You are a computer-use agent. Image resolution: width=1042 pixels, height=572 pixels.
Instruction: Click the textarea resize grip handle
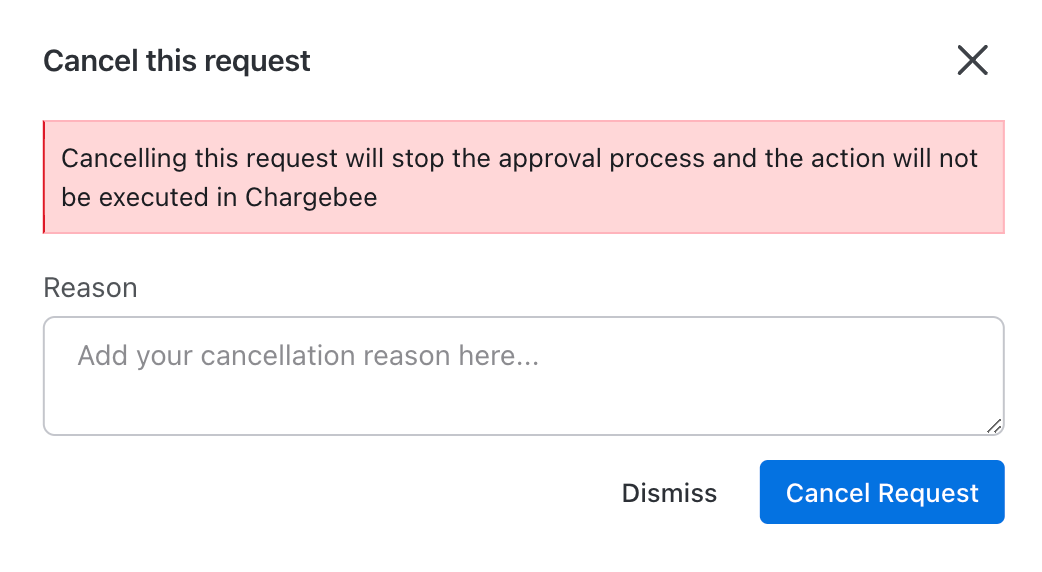tap(994, 426)
